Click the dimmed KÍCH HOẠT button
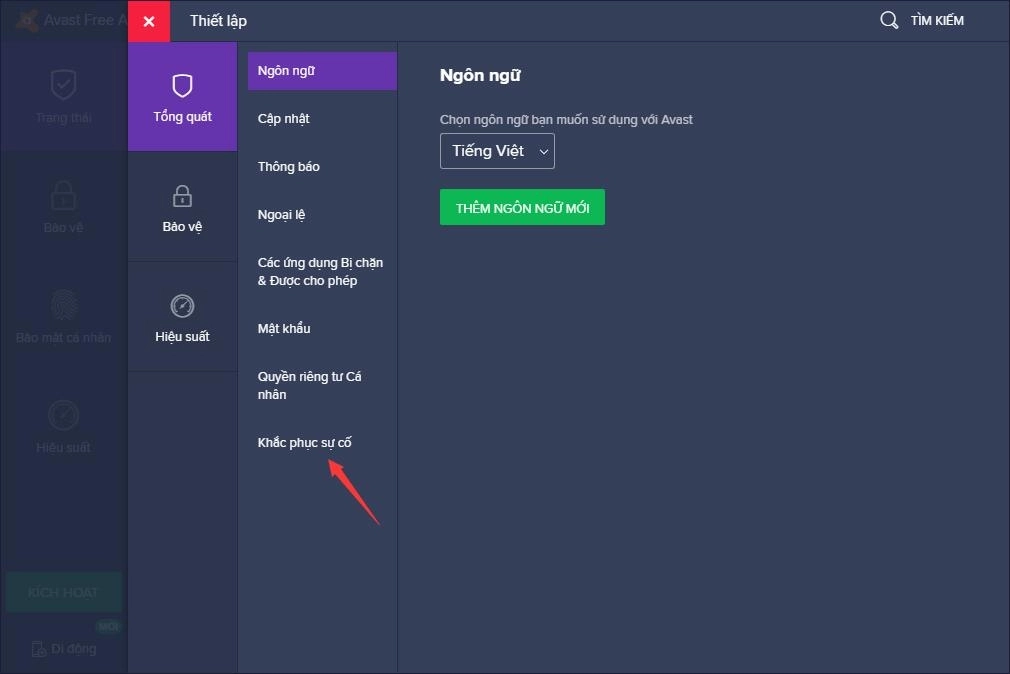The width and height of the screenshot is (1010, 674). tap(63, 592)
